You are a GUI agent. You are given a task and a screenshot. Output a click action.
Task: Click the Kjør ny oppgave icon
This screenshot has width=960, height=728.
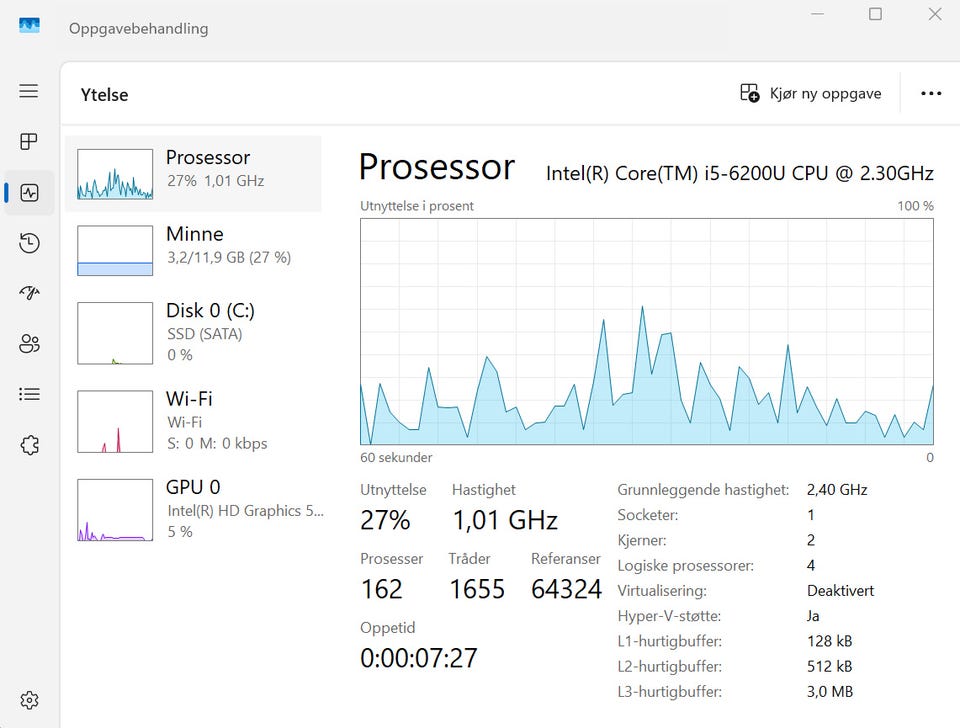(749, 93)
